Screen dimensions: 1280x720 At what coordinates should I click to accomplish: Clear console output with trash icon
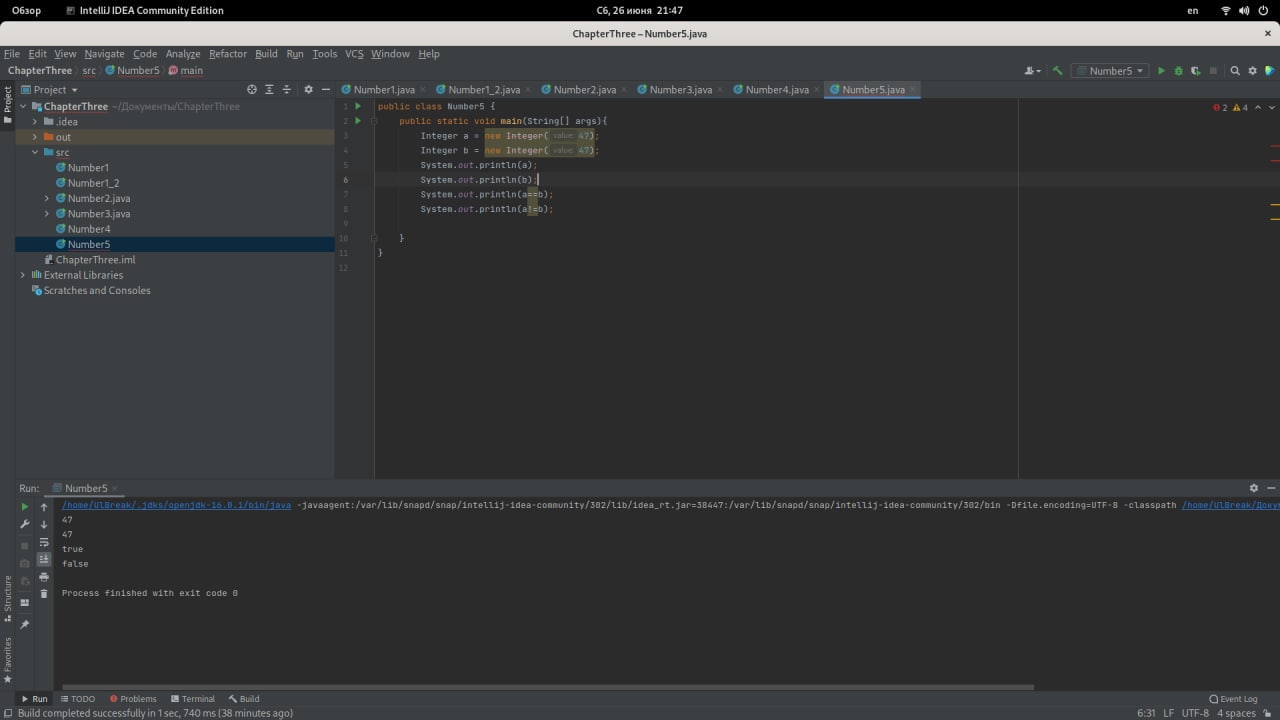coord(44,594)
